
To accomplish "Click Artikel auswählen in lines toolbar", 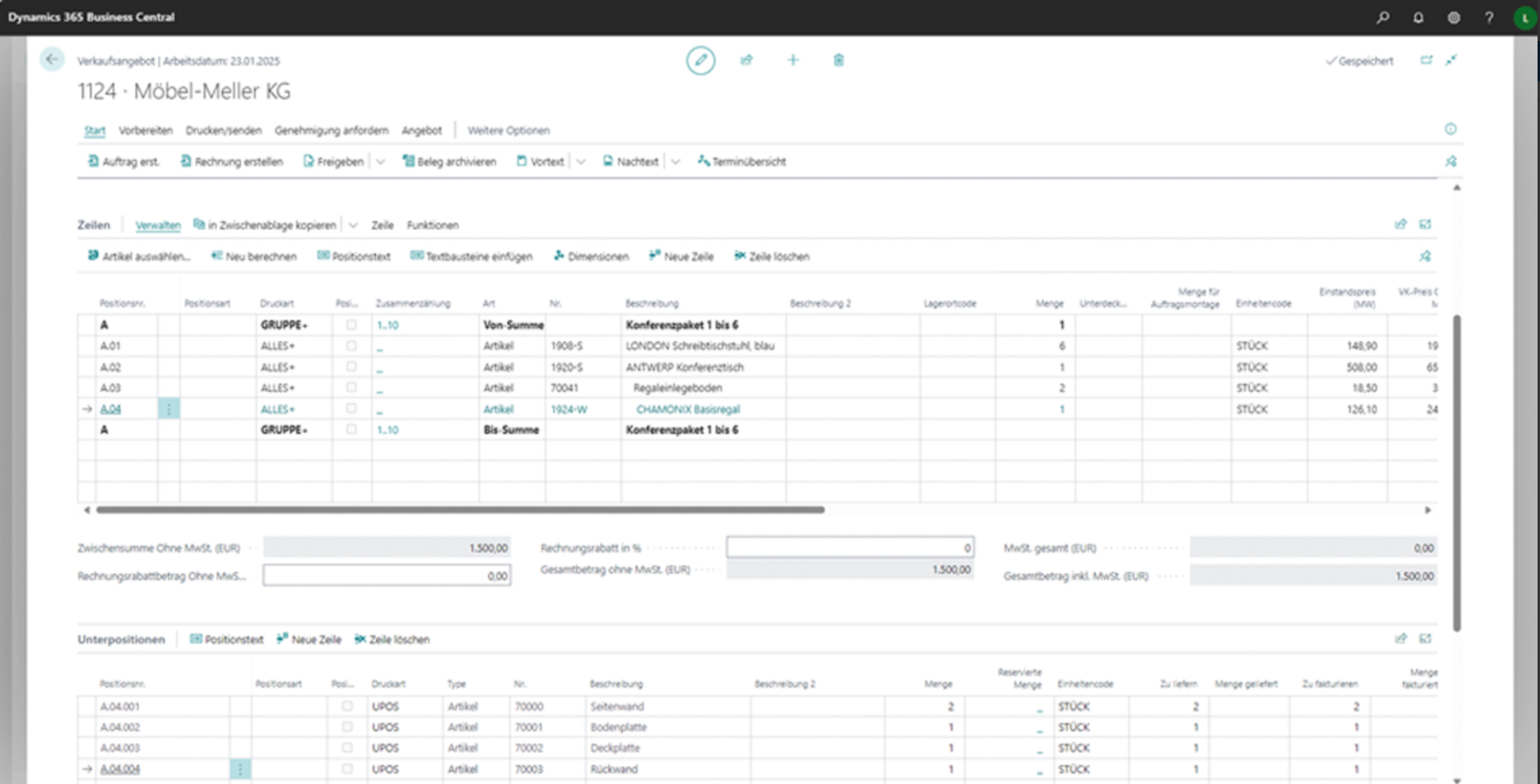I will (x=139, y=257).
